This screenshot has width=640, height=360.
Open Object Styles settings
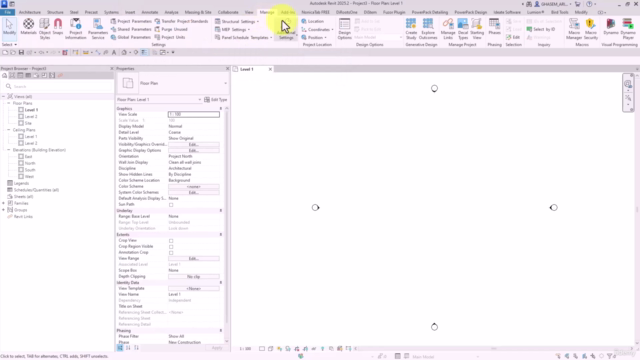click(45, 28)
